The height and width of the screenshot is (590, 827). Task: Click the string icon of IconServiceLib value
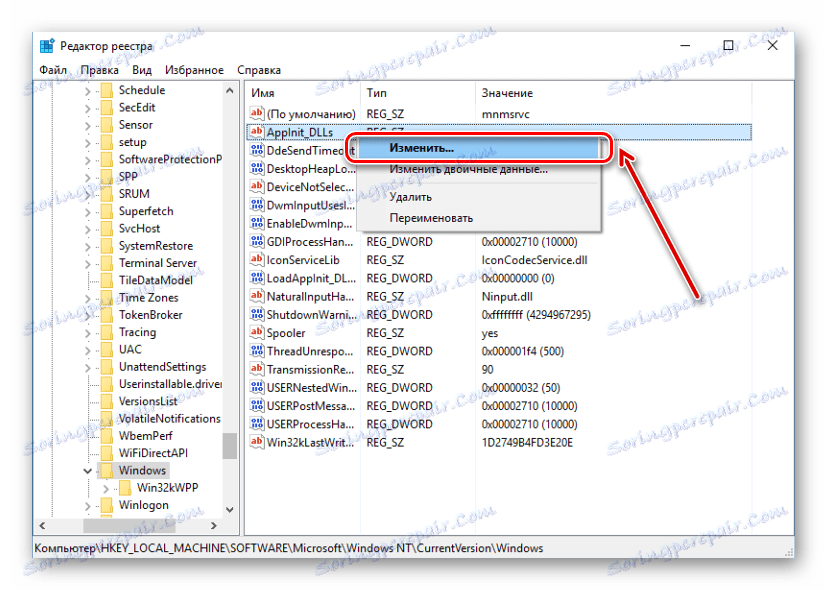coord(256,259)
